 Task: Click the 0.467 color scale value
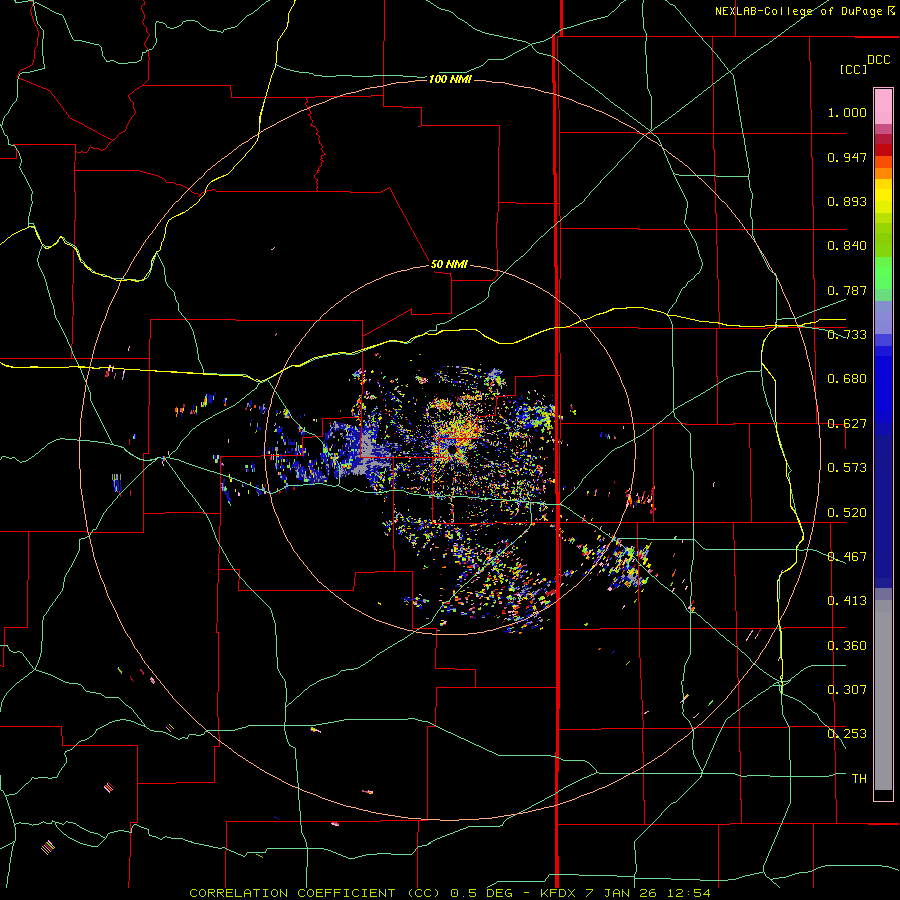(847, 557)
